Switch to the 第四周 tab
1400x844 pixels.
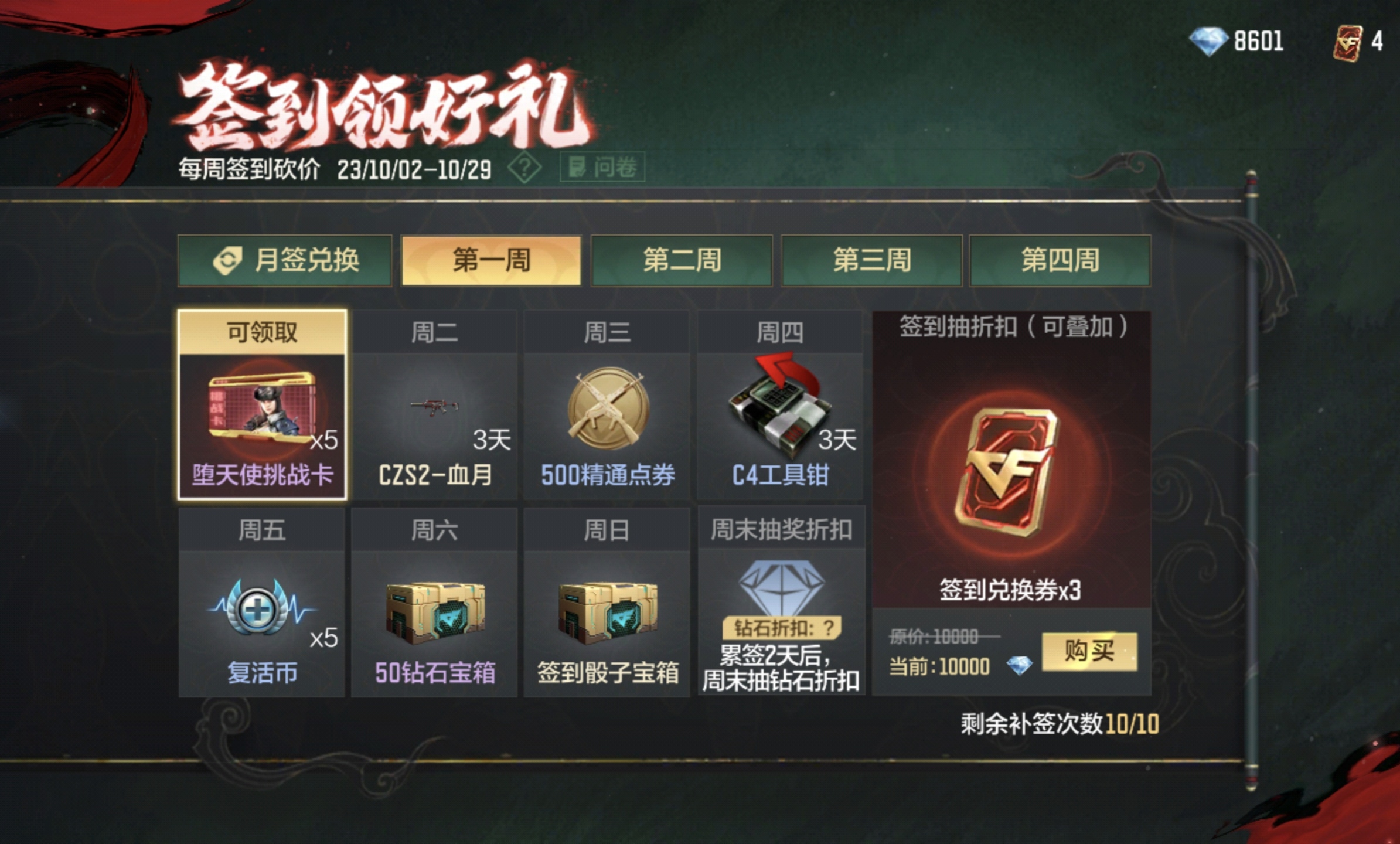(1060, 260)
